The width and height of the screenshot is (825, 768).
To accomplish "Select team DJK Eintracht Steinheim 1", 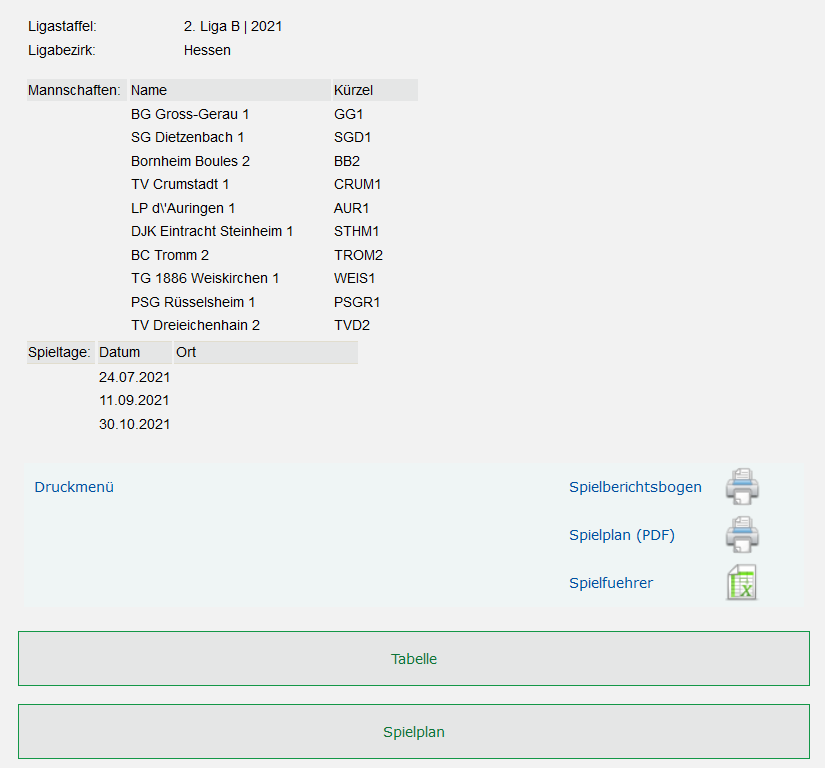I will pyautogui.click(x=212, y=231).
